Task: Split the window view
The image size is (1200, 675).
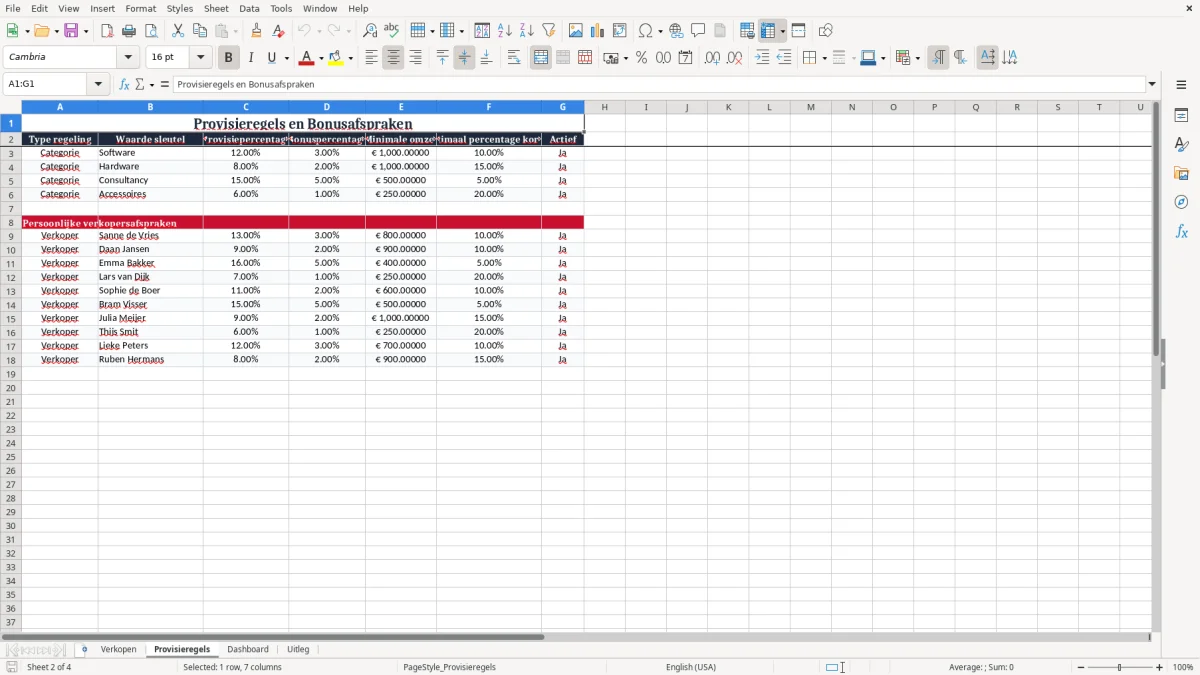Action: [798, 31]
